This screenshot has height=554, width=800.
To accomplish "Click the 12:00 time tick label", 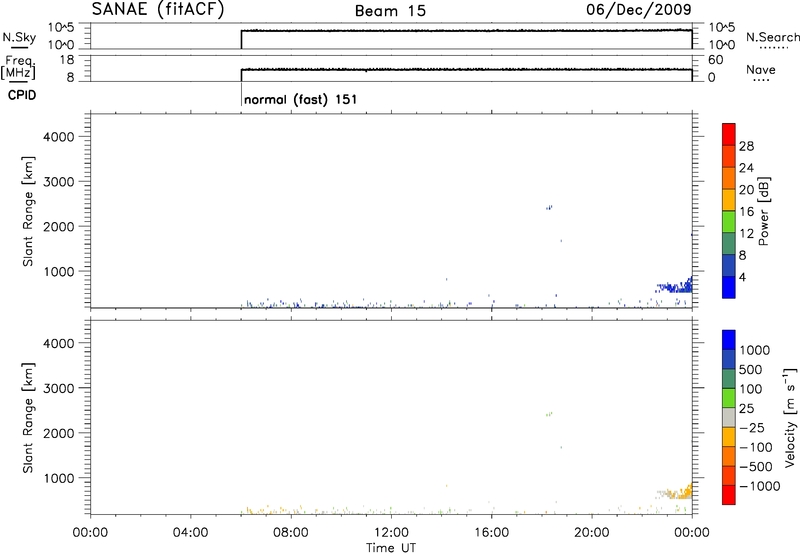I will pos(391,533).
